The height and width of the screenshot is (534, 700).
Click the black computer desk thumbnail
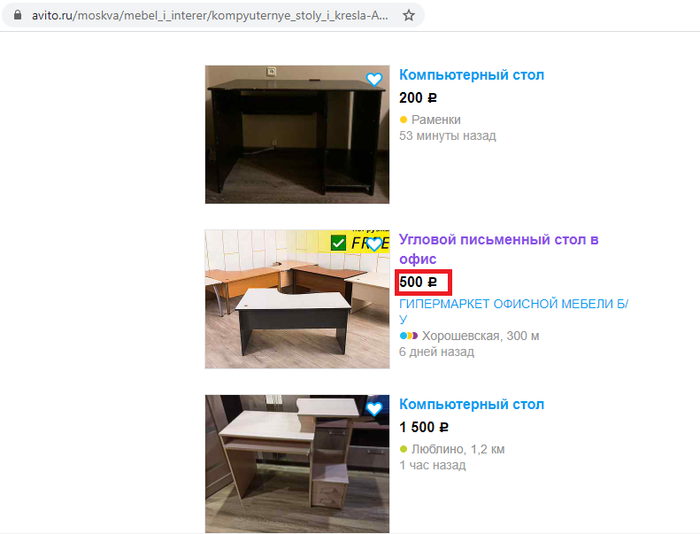297,134
